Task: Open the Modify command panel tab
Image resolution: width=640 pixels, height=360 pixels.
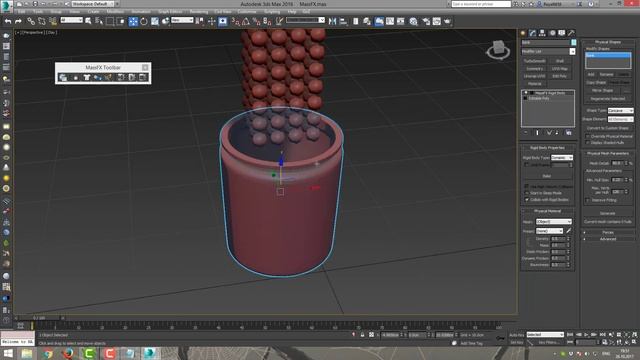Action: pyautogui.click(x=533, y=33)
